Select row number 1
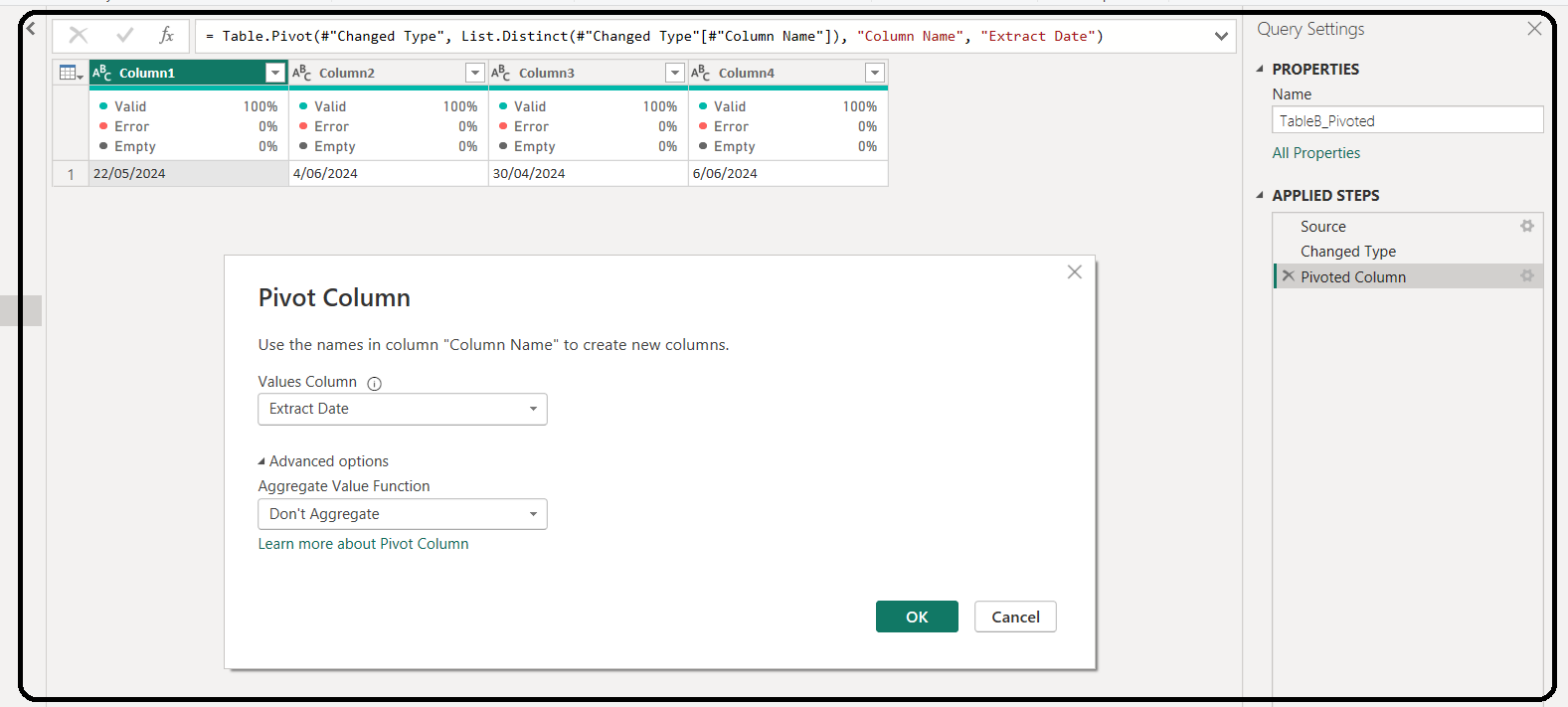The image size is (1568, 707). point(71,174)
